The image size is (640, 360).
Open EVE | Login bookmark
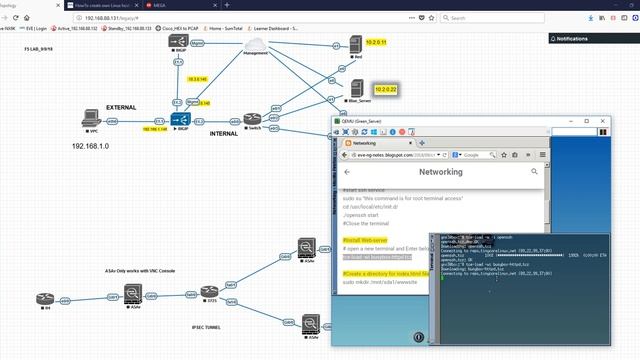click(x=33, y=29)
